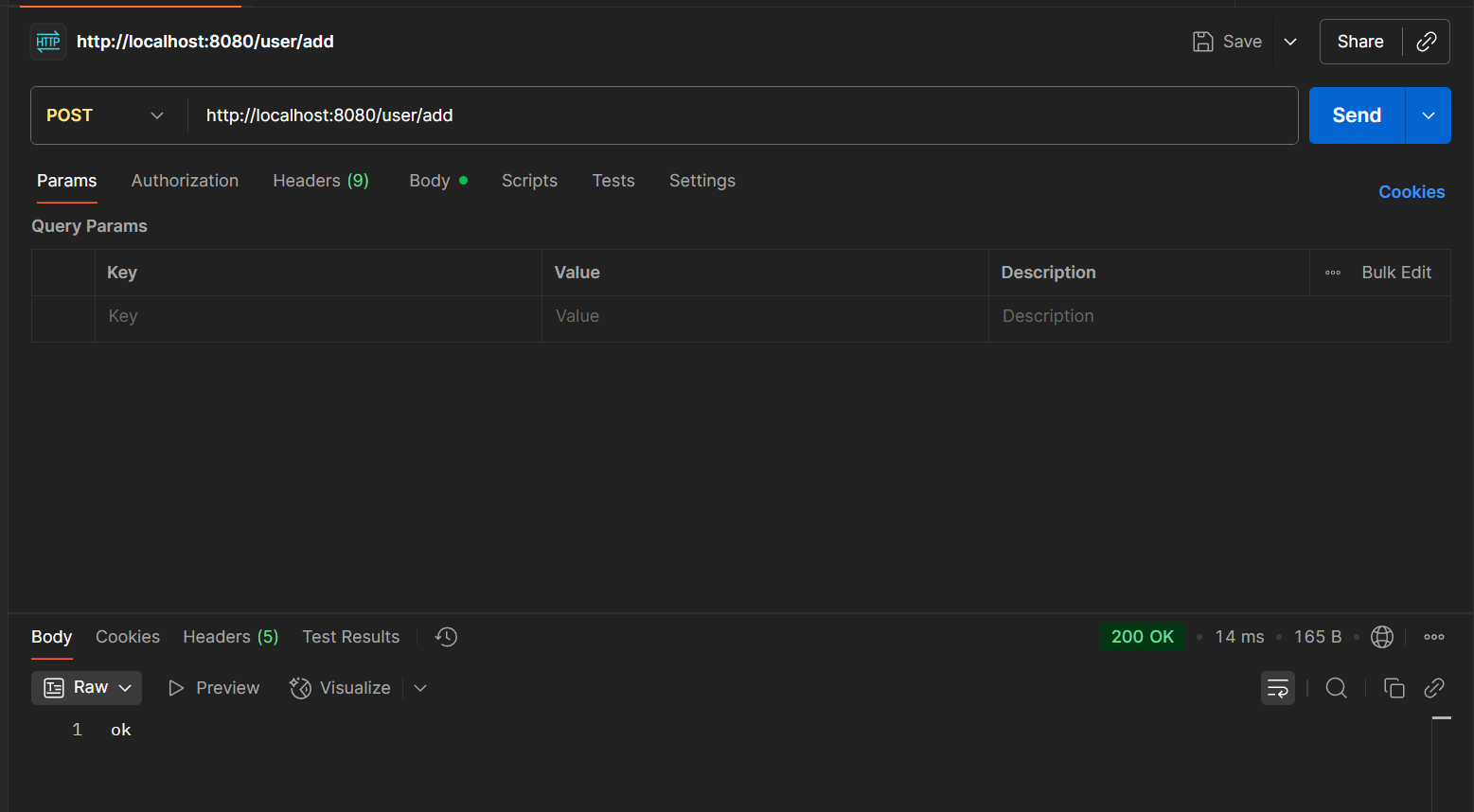Click the response link chain icon
Screen dimensions: 1474x812
(x=1433, y=688)
